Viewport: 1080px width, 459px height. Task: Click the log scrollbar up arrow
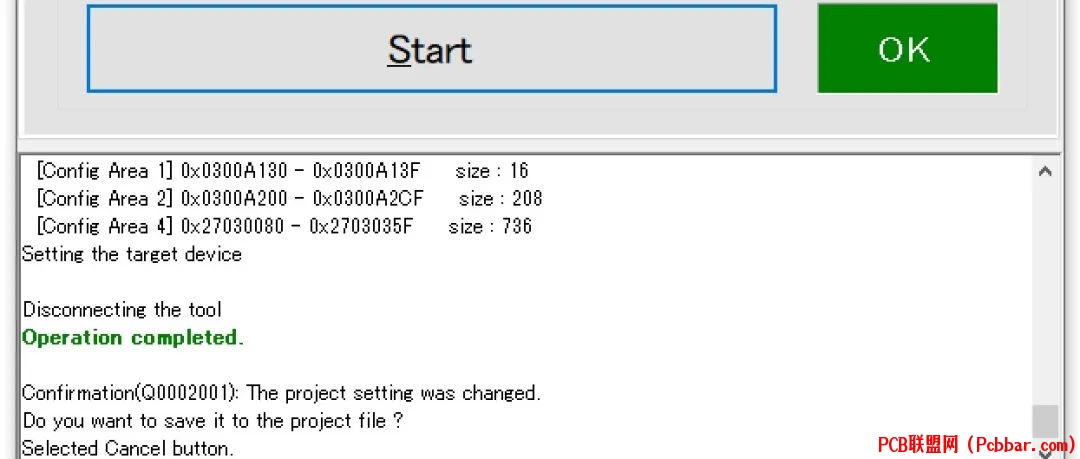click(1045, 171)
